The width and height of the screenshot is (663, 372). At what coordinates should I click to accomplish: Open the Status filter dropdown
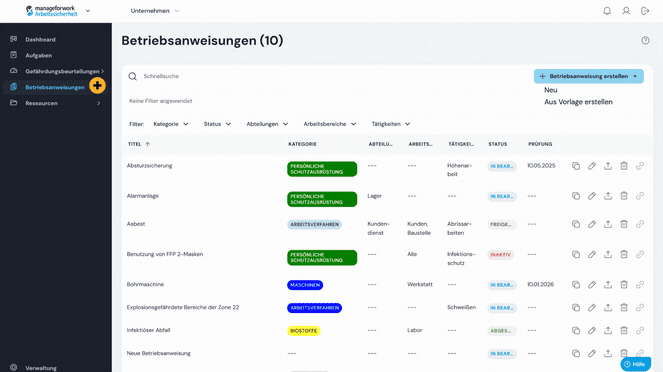pyautogui.click(x=217, y=124)
